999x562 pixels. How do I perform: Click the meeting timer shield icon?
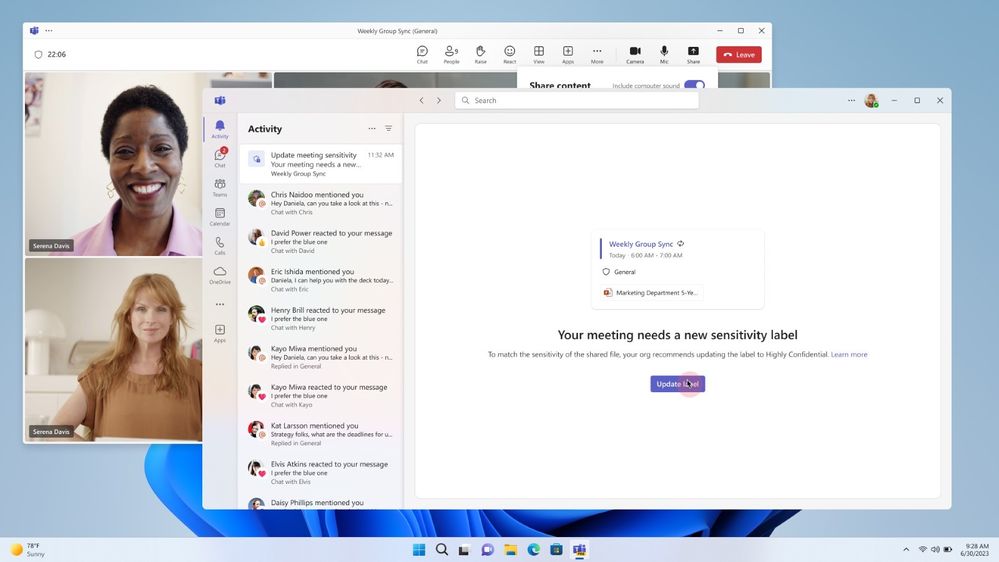(38, 55)
